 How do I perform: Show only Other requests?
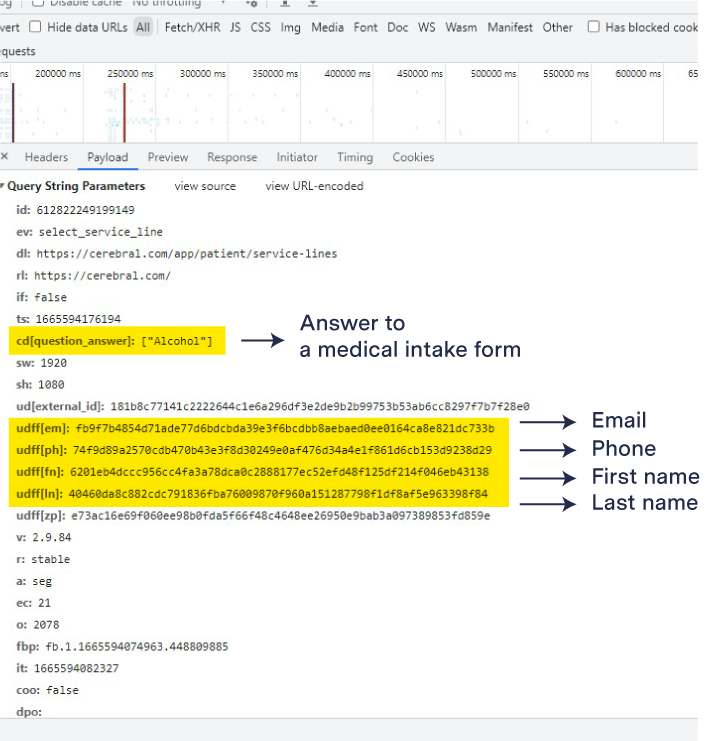tap(557, 27)
